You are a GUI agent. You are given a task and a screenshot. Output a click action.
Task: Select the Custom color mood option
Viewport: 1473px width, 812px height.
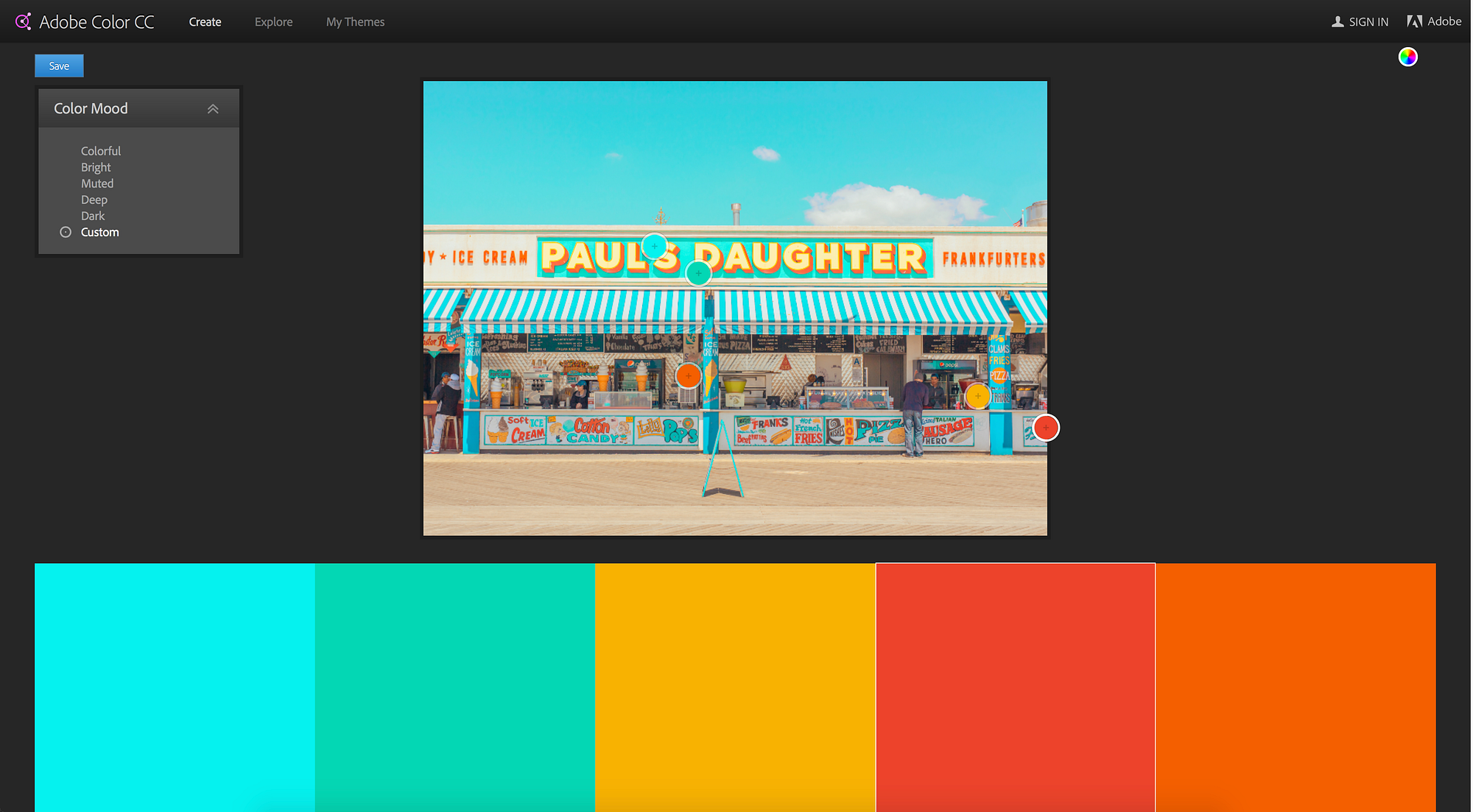point(99,233)
